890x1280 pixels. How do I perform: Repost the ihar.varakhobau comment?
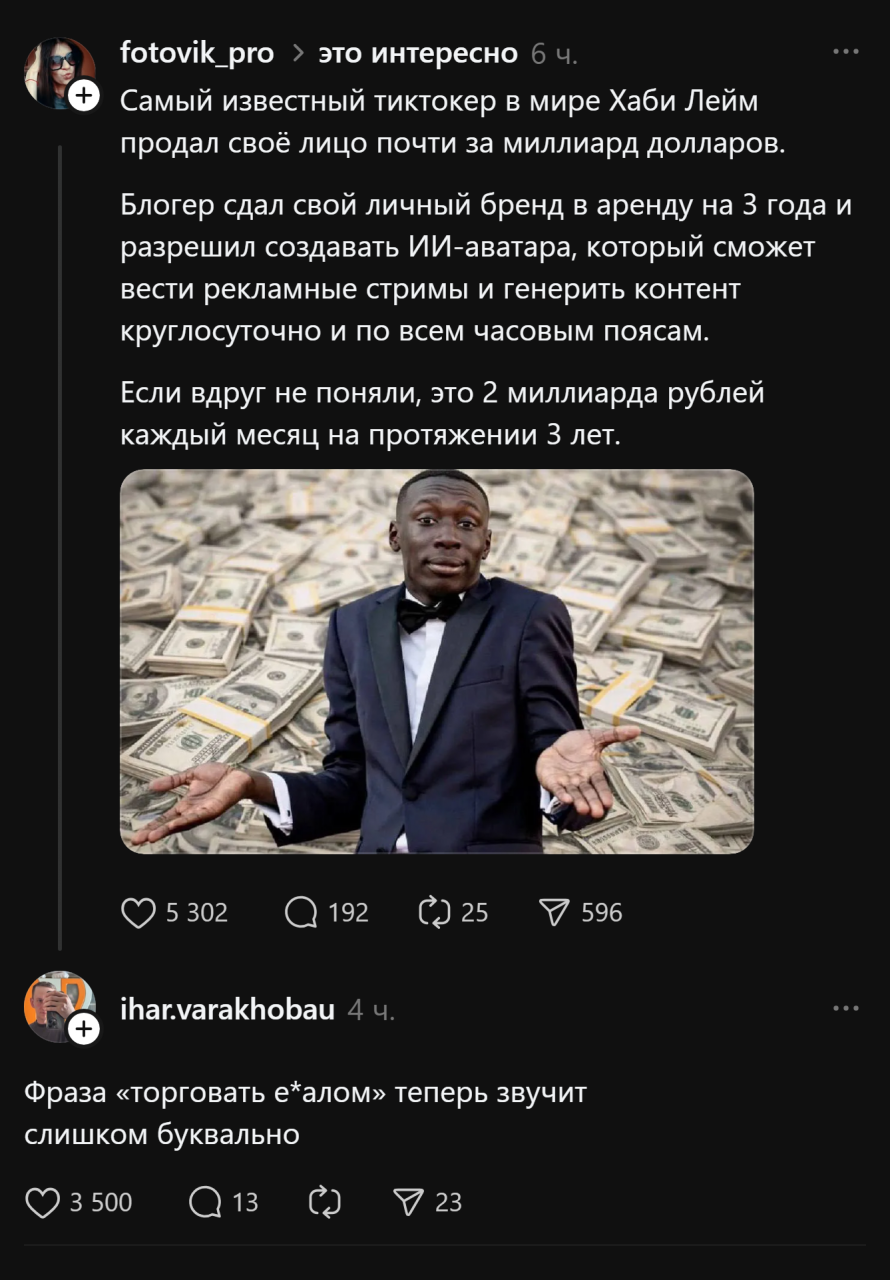324,1202
